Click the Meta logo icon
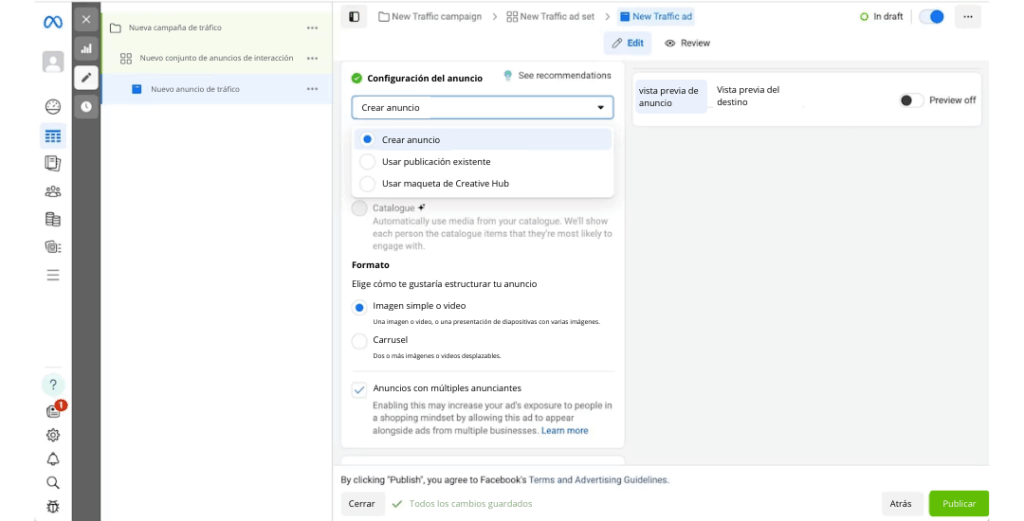Viewport: 1024px width, 521px height. tap(53, 23)
